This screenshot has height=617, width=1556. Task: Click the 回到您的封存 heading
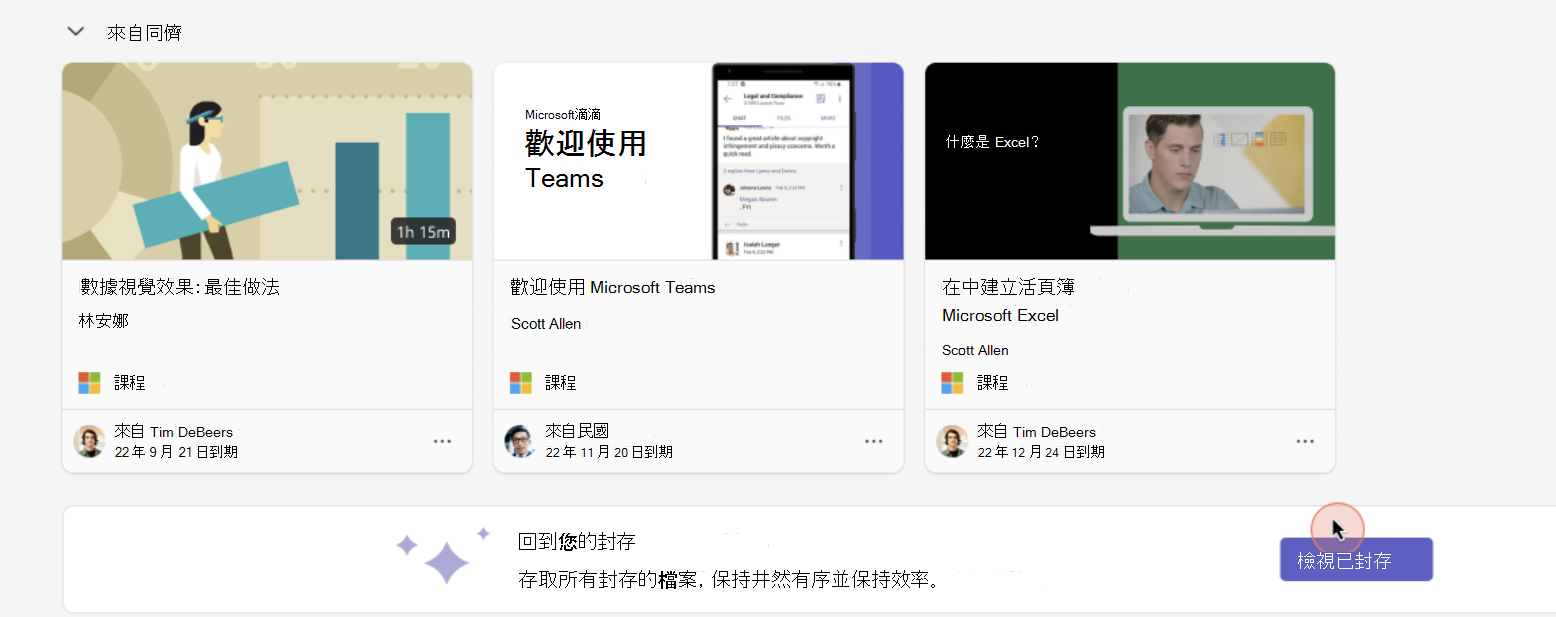(x=577, y=542)
